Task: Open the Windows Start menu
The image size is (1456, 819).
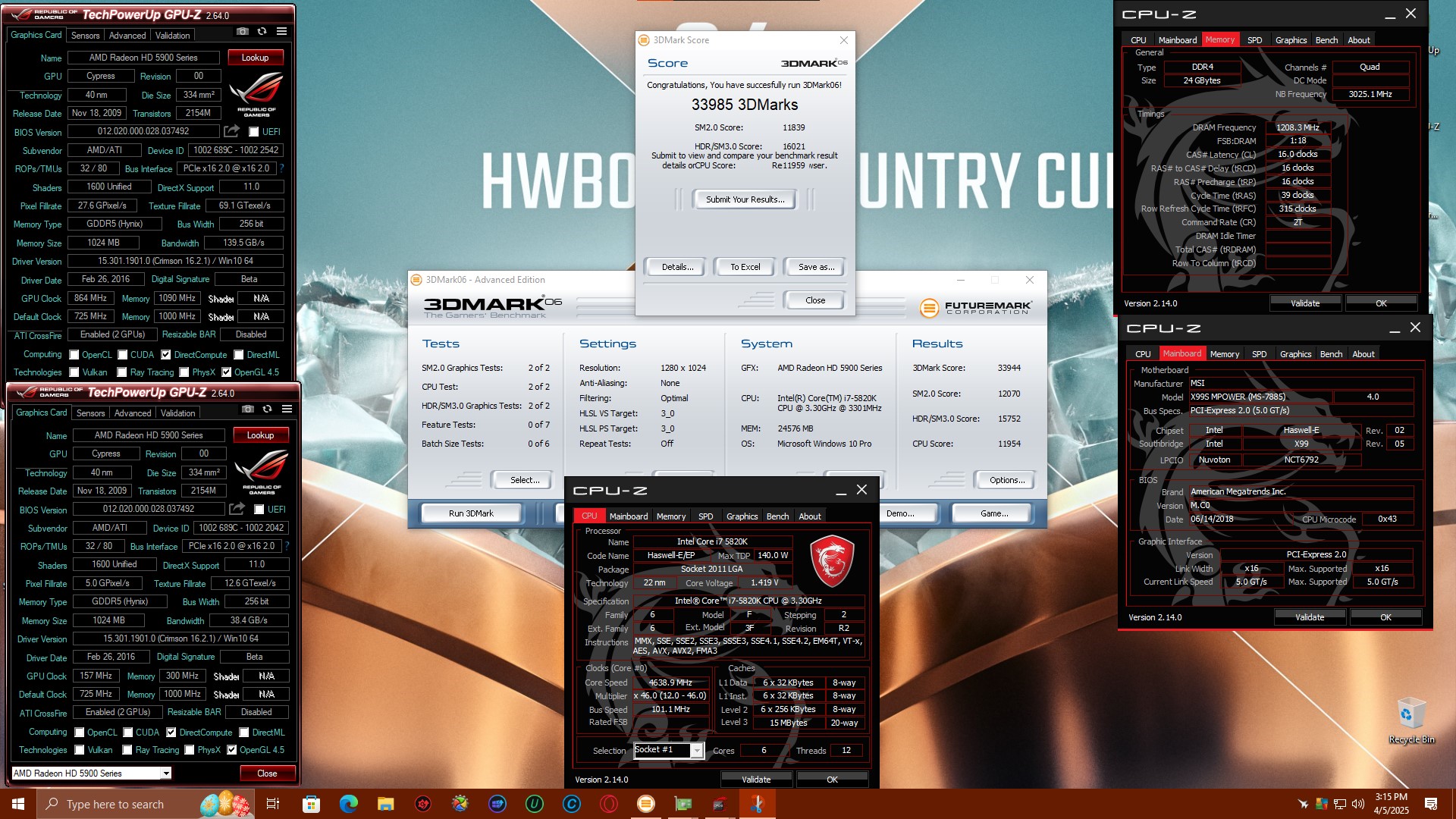Action: coord(18,804)
